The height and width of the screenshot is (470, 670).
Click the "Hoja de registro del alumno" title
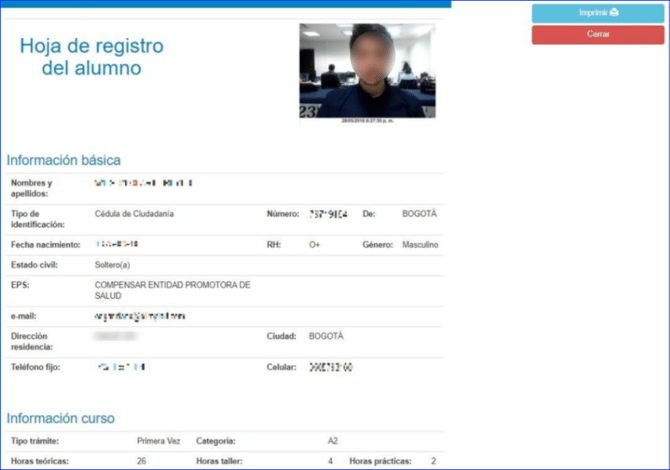pos(92,57)
